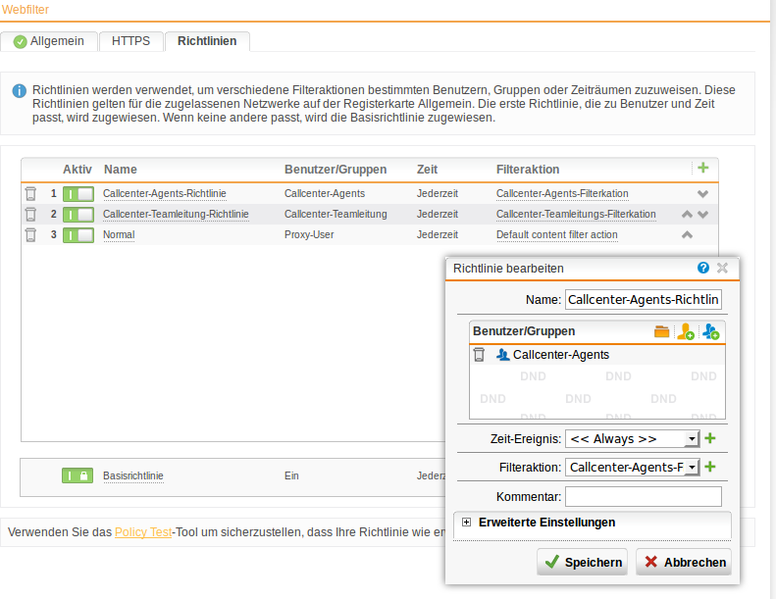The image size is (776, 599).
Task: Click the Kommentar input field
Action: [x=643, y=496]
